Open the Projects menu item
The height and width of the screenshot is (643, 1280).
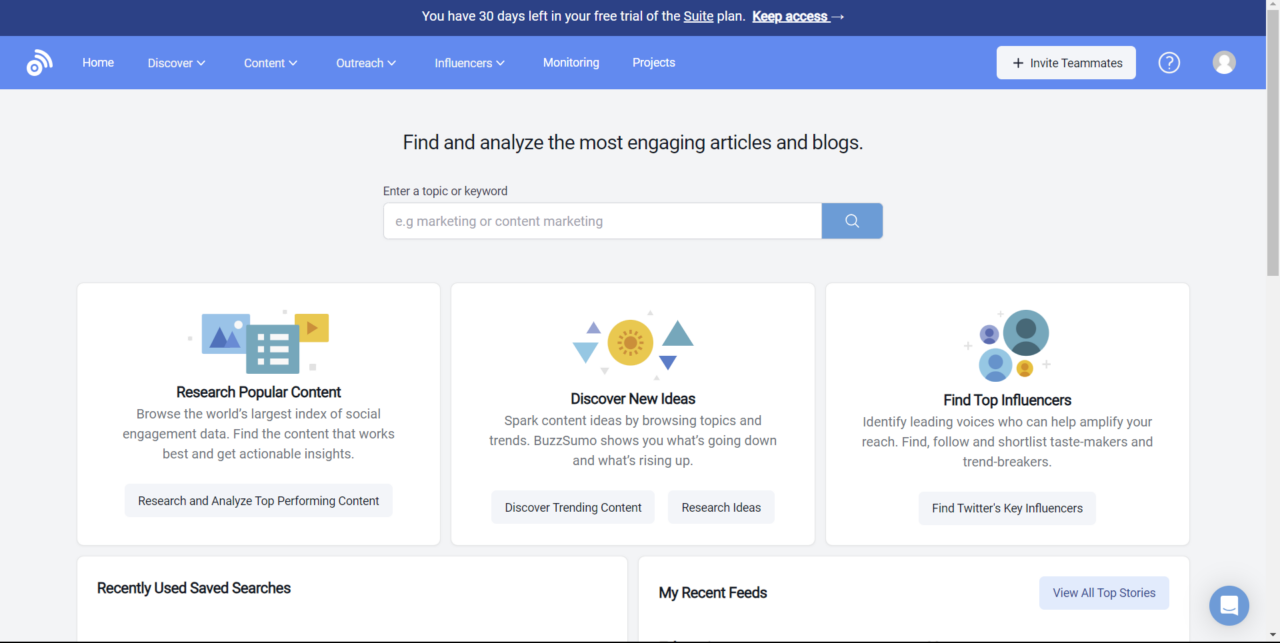(x=654, y=63)
